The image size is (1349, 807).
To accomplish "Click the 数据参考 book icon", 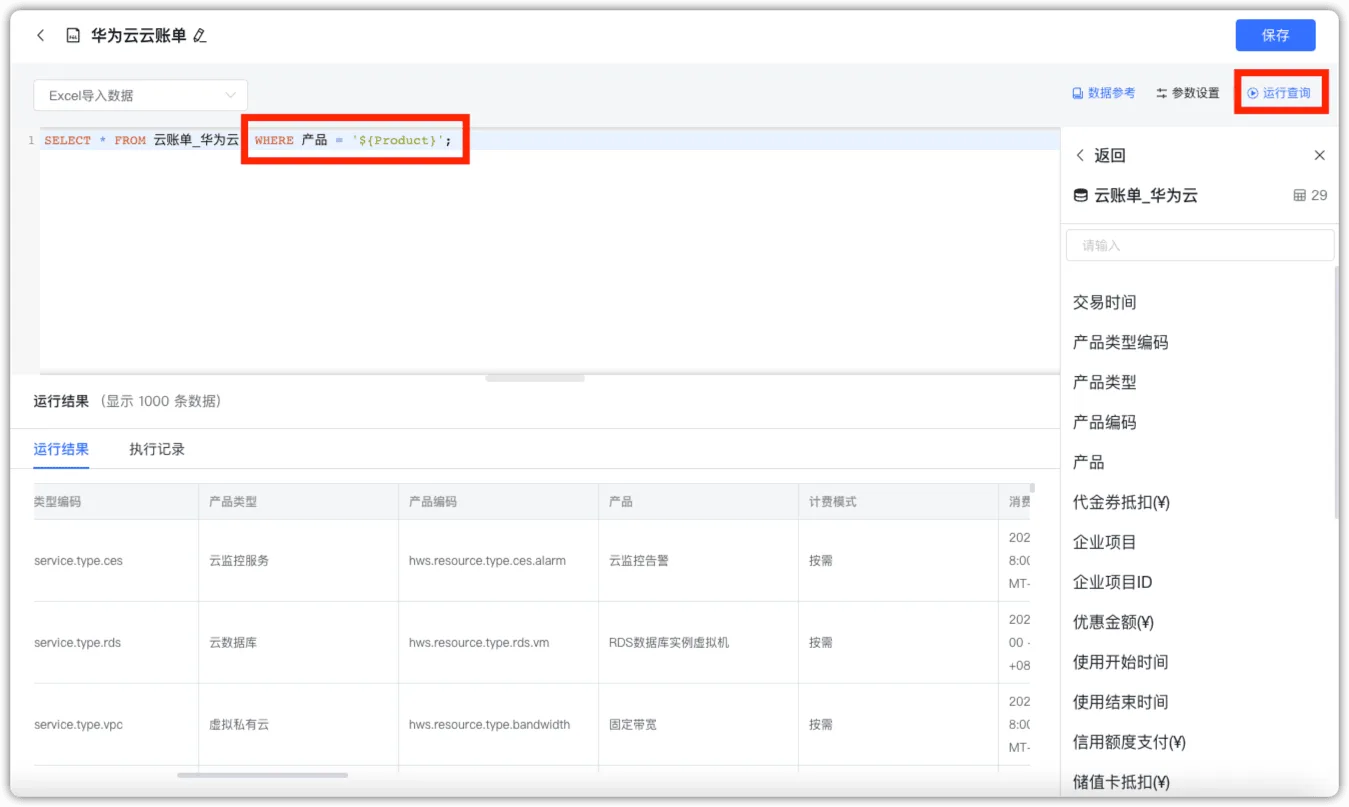I will point(1078,93).
